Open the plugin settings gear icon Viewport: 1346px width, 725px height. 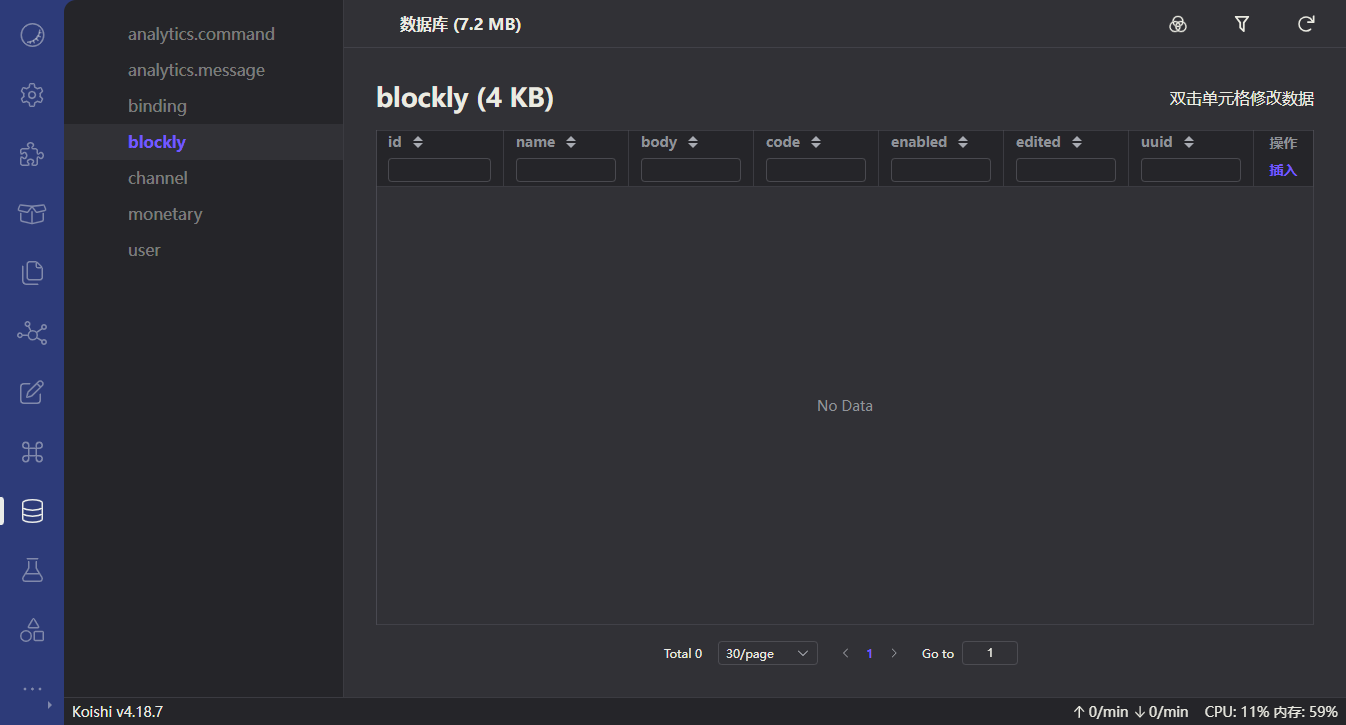pos(32,94)
